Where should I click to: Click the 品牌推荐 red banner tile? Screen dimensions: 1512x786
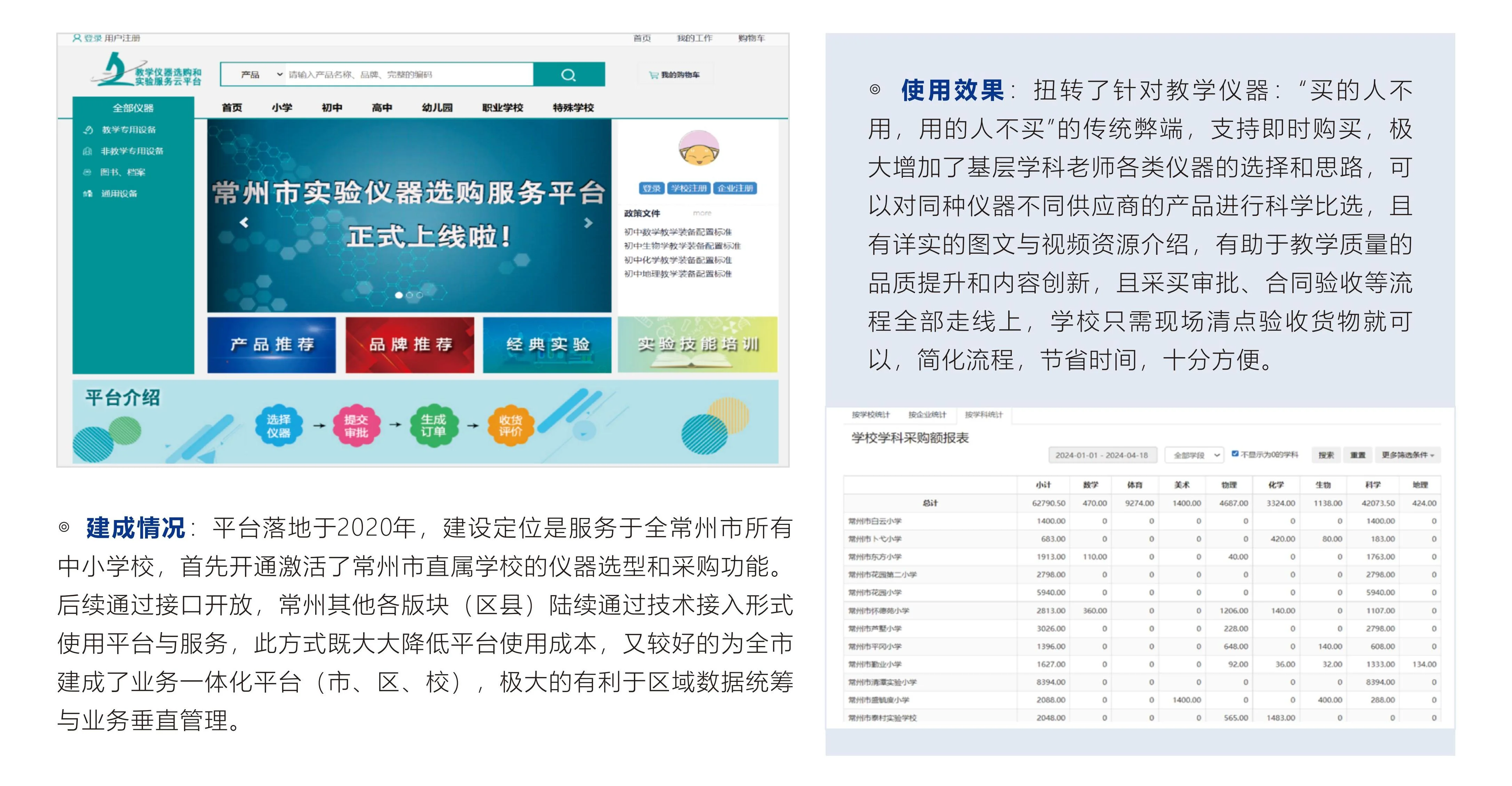click(410, 345)
